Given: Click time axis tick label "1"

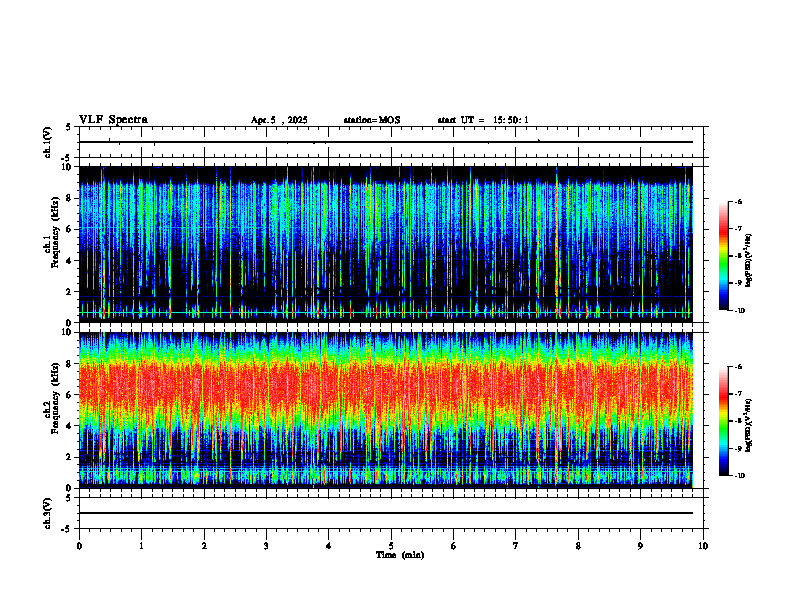Looking at the screenshot, I should (141, 546).
